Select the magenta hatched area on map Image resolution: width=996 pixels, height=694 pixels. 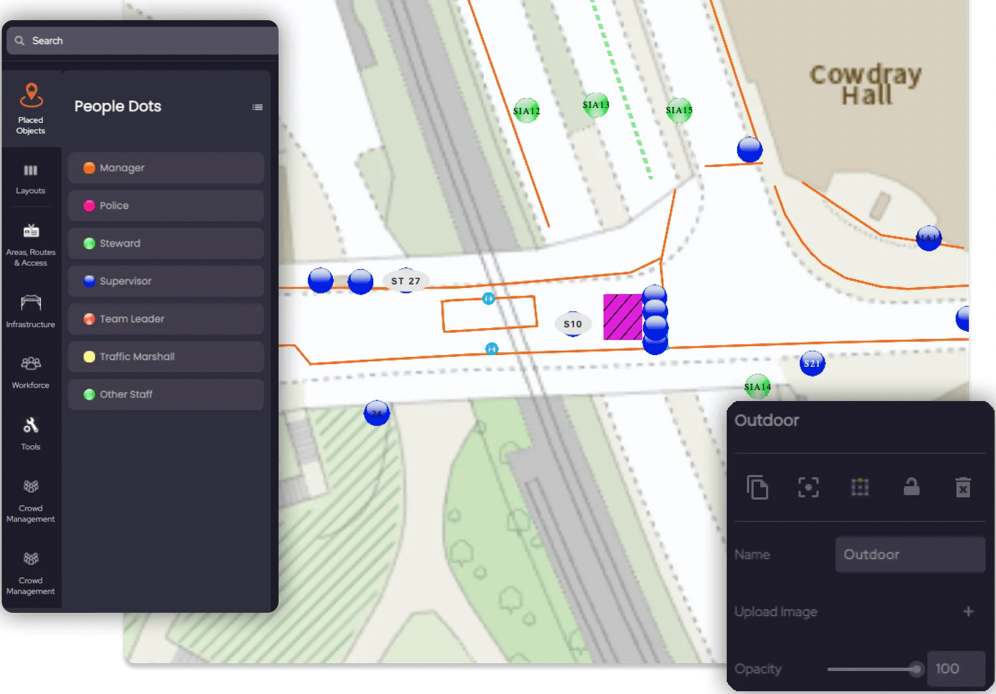tap(622, 317)
